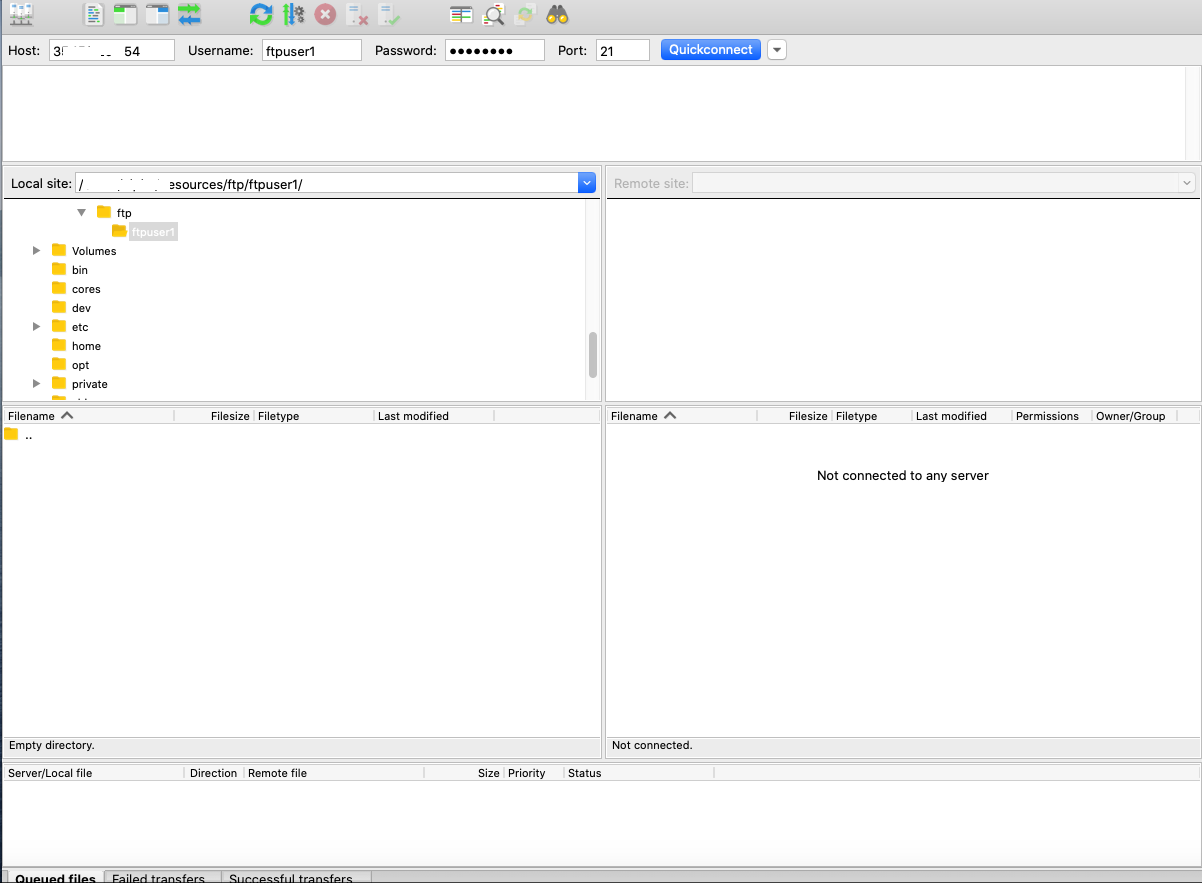The width and height of the screenshot is (1202, 883).
Task: Sort local files by Filesize column
Action: pyautogui.click(x=214, y=416)
